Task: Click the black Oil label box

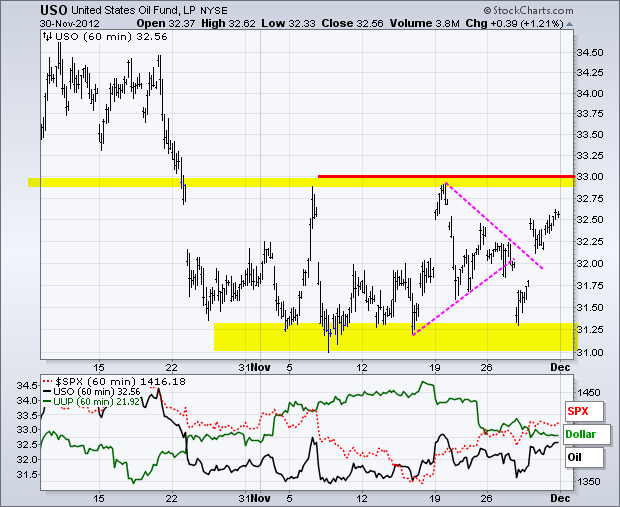Action: pyautogui.click(x=584, y=457)
